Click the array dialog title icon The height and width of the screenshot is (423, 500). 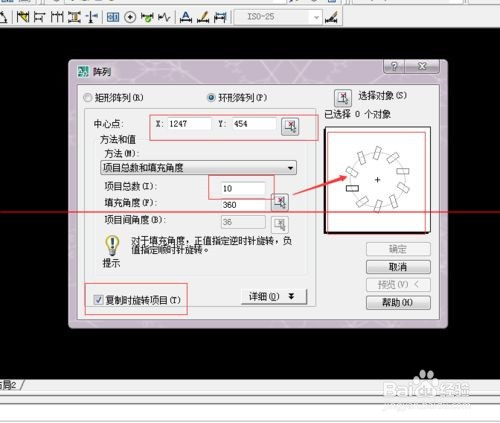pyautogui.click(x=83, y=71)
